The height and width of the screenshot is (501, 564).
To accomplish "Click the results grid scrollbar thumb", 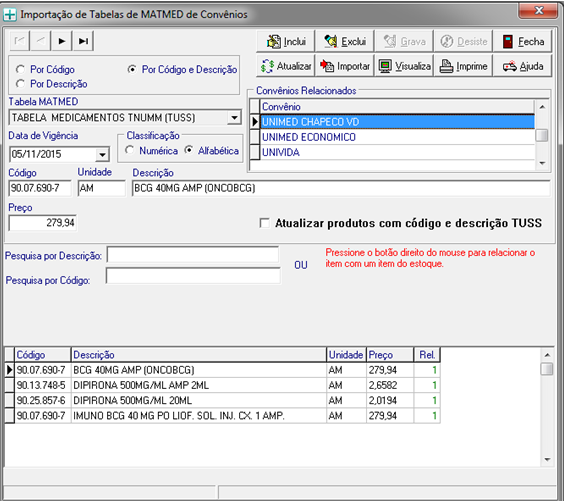I will [547, 369].
